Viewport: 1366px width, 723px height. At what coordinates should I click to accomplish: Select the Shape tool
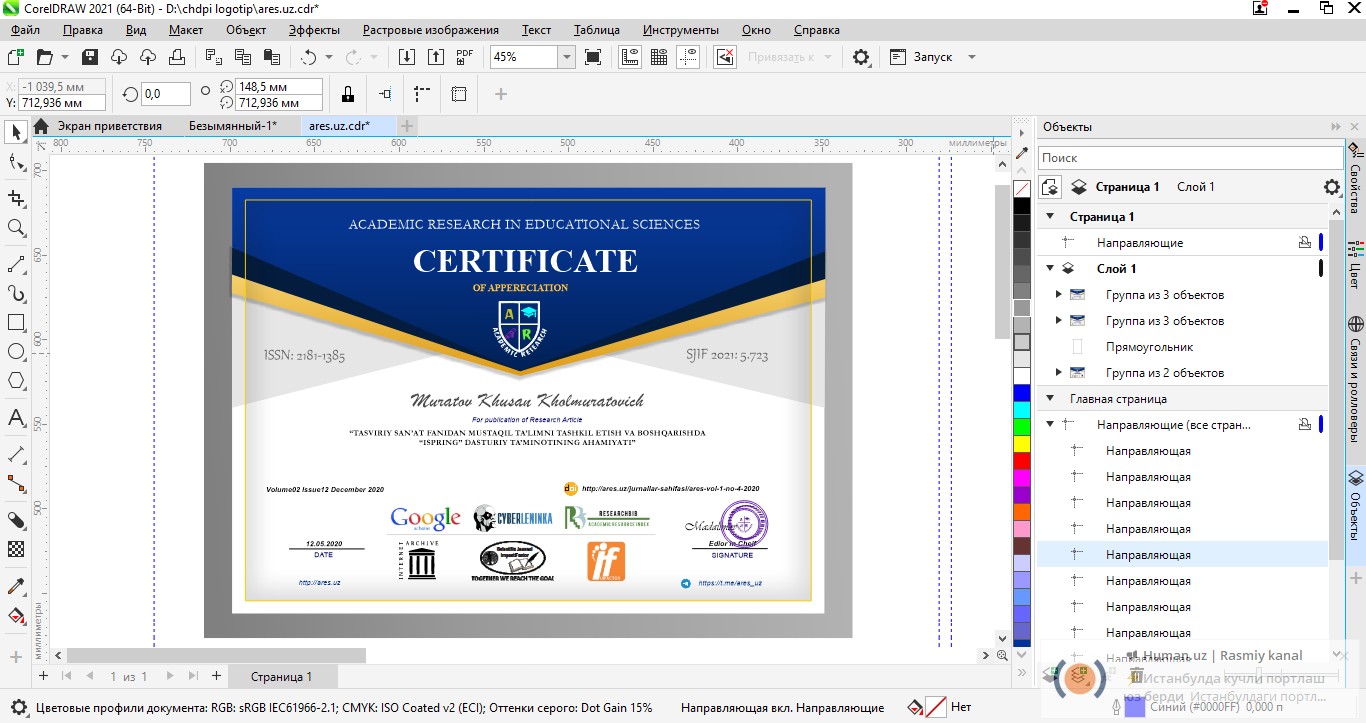16,161
